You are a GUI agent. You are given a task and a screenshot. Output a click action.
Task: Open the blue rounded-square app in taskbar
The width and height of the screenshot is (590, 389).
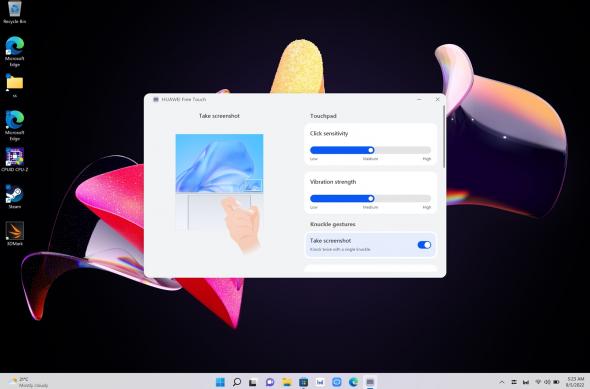(x=337, y=382)
